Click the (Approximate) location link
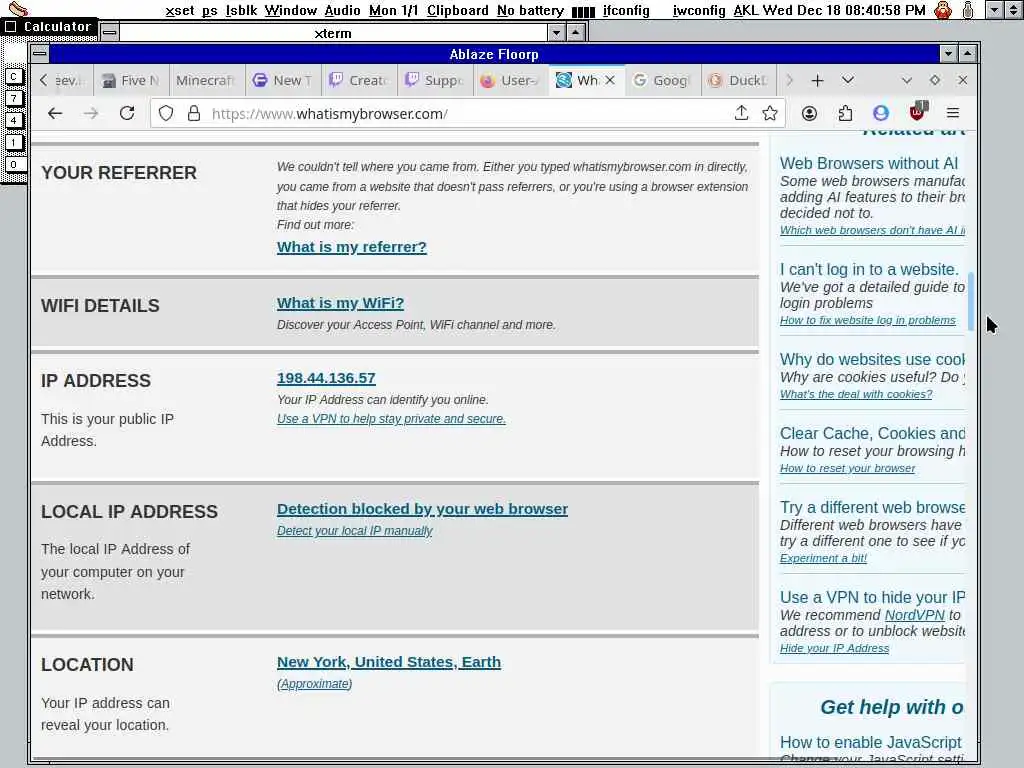 314,684
